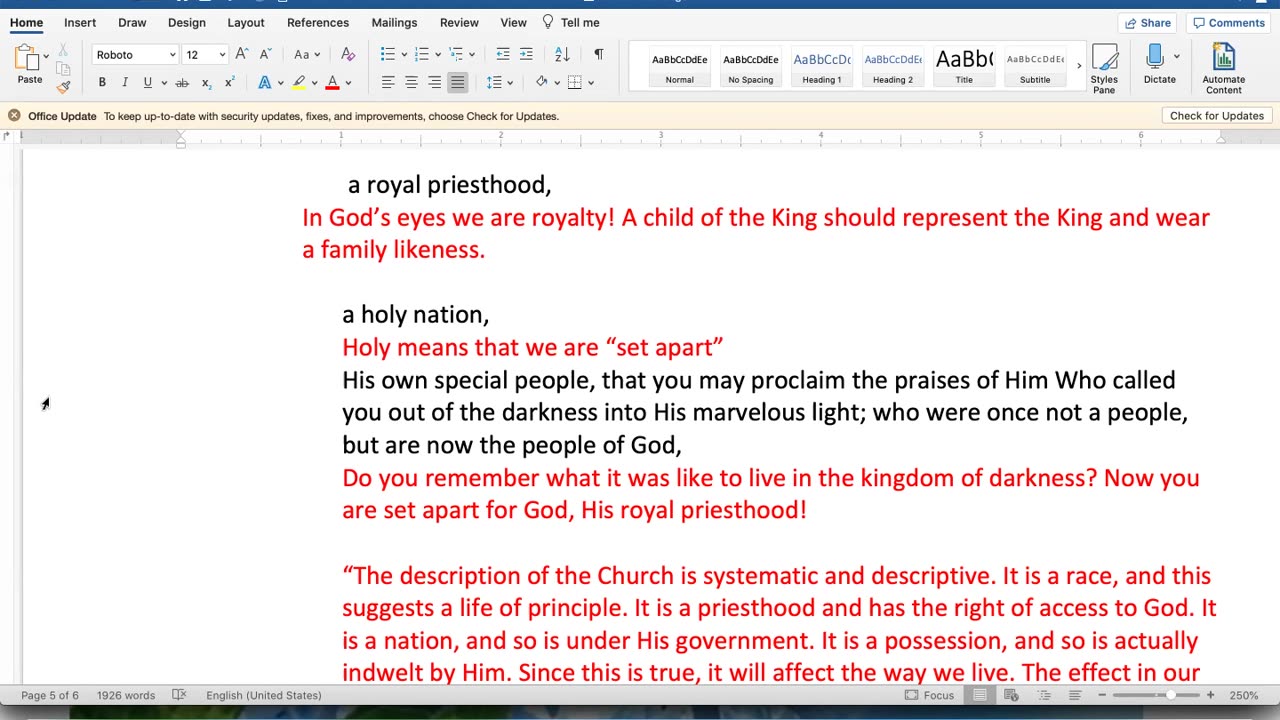The width and height of the screenshot is (1280, 720).
Task: Dismiss the Office Update banner
Action: [x=14, y=116]
